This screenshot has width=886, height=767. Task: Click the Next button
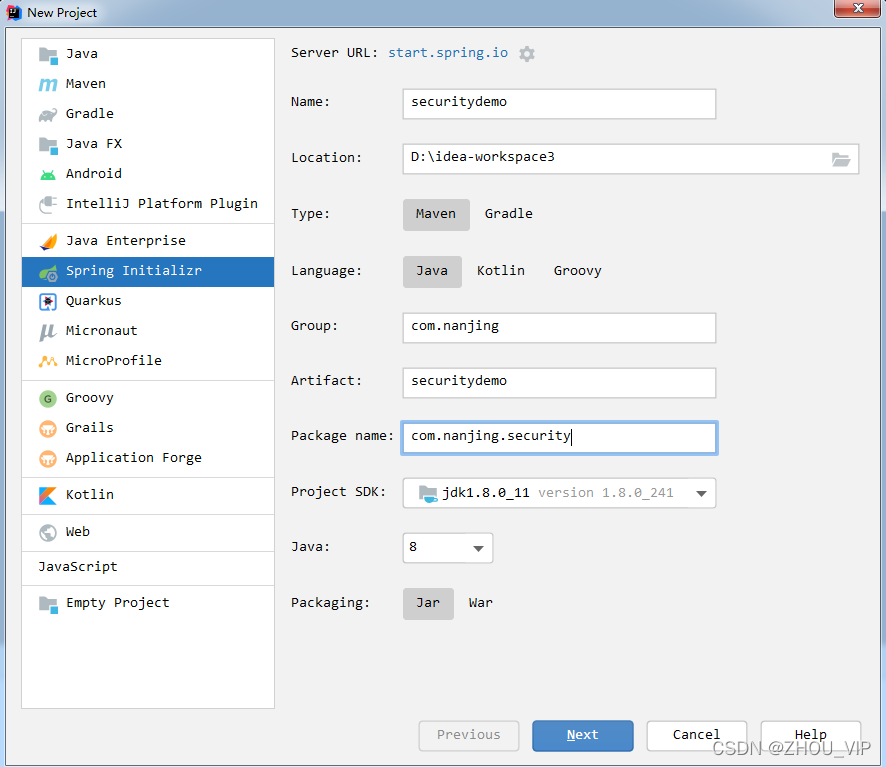coord(583,735)
